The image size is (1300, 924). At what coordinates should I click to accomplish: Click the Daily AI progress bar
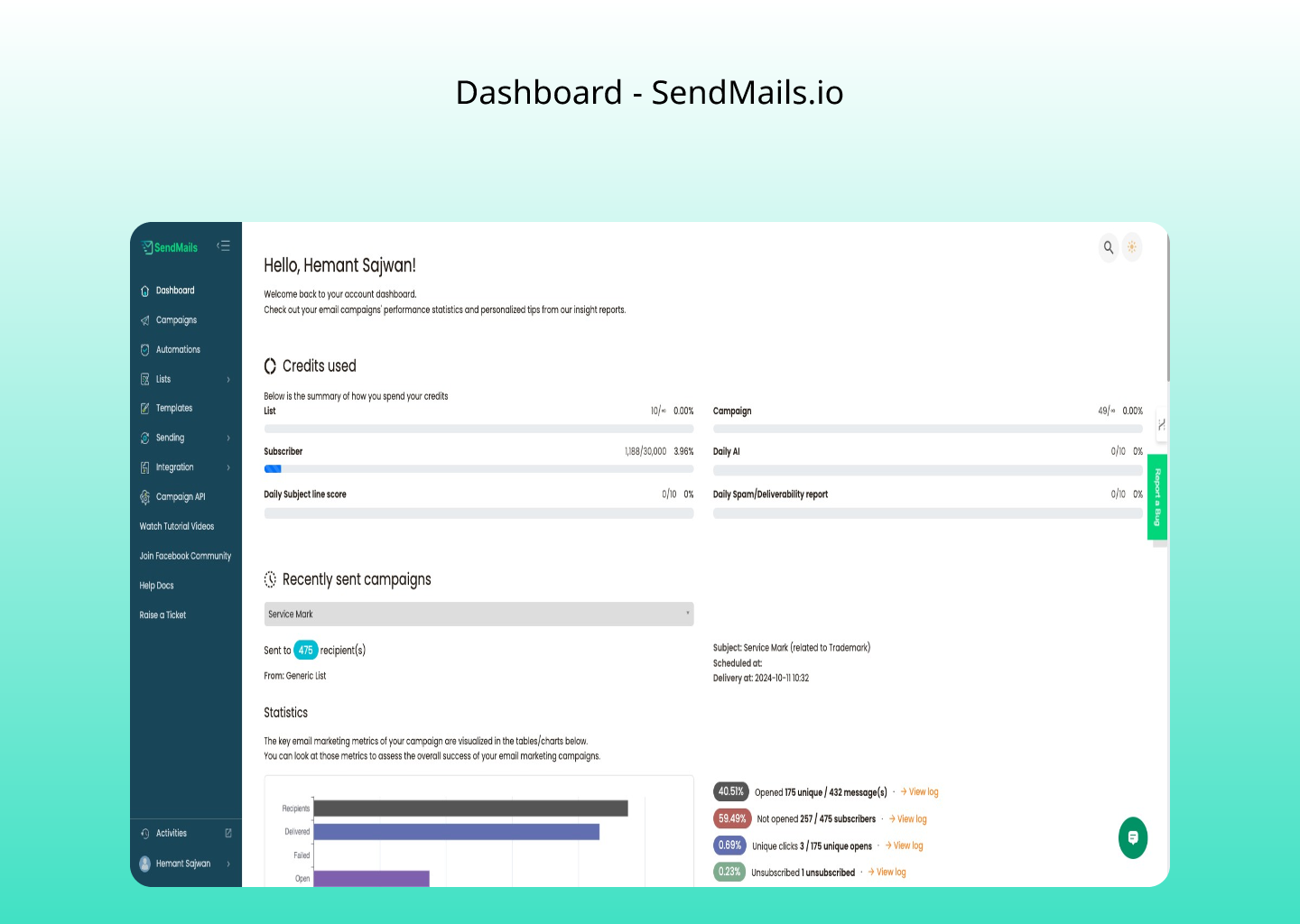point(928,470)
